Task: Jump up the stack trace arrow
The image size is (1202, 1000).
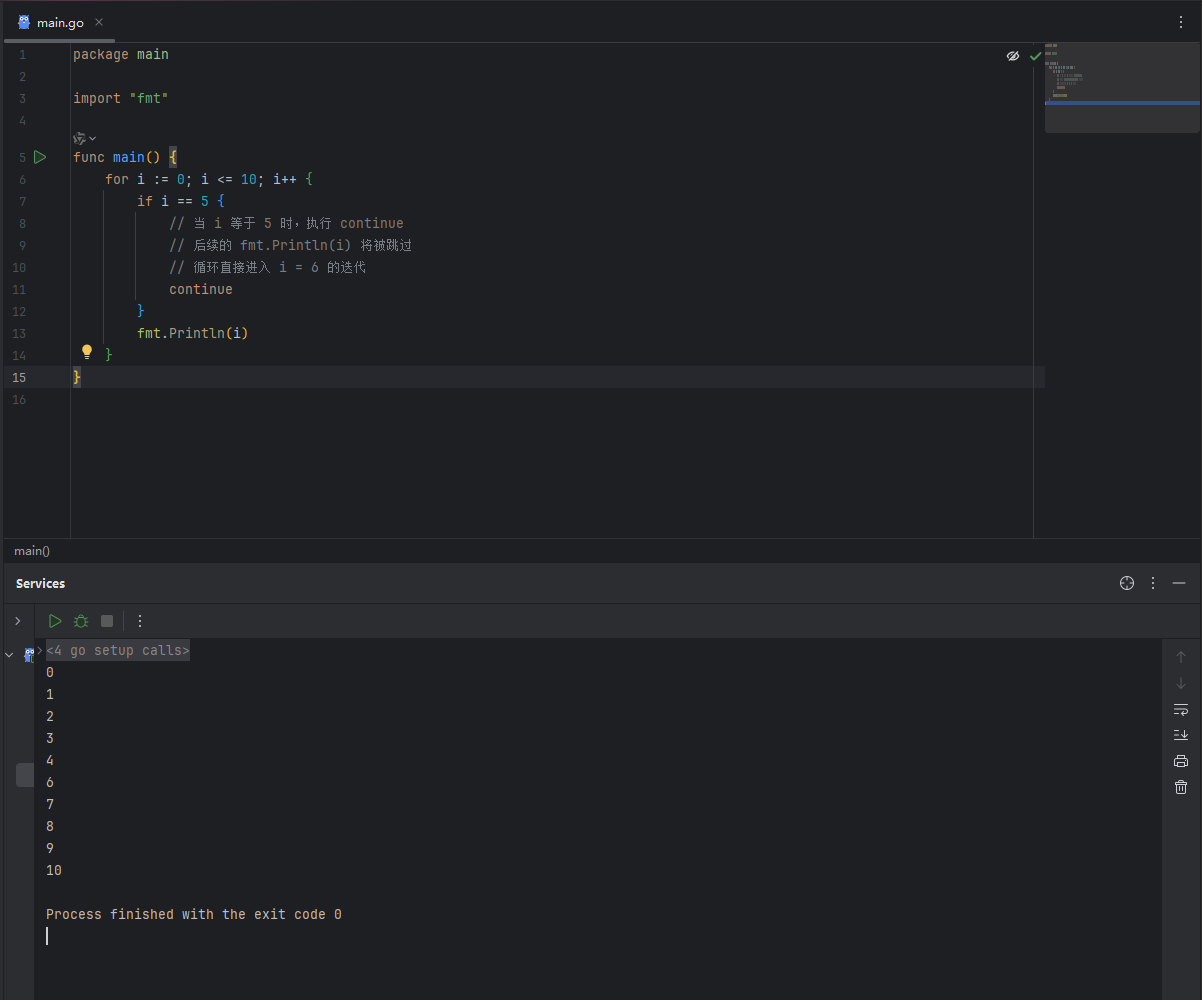Action: tap(1181, 657)
